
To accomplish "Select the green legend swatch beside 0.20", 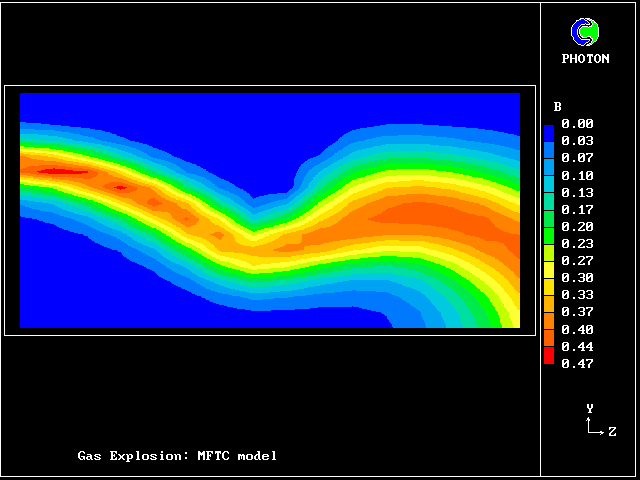I will coord(549,226).
